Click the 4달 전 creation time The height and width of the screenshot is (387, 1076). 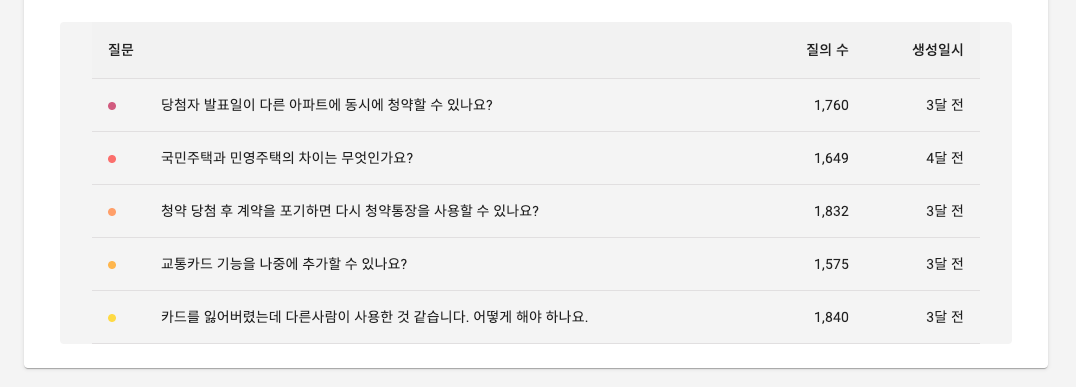point(944,159)
